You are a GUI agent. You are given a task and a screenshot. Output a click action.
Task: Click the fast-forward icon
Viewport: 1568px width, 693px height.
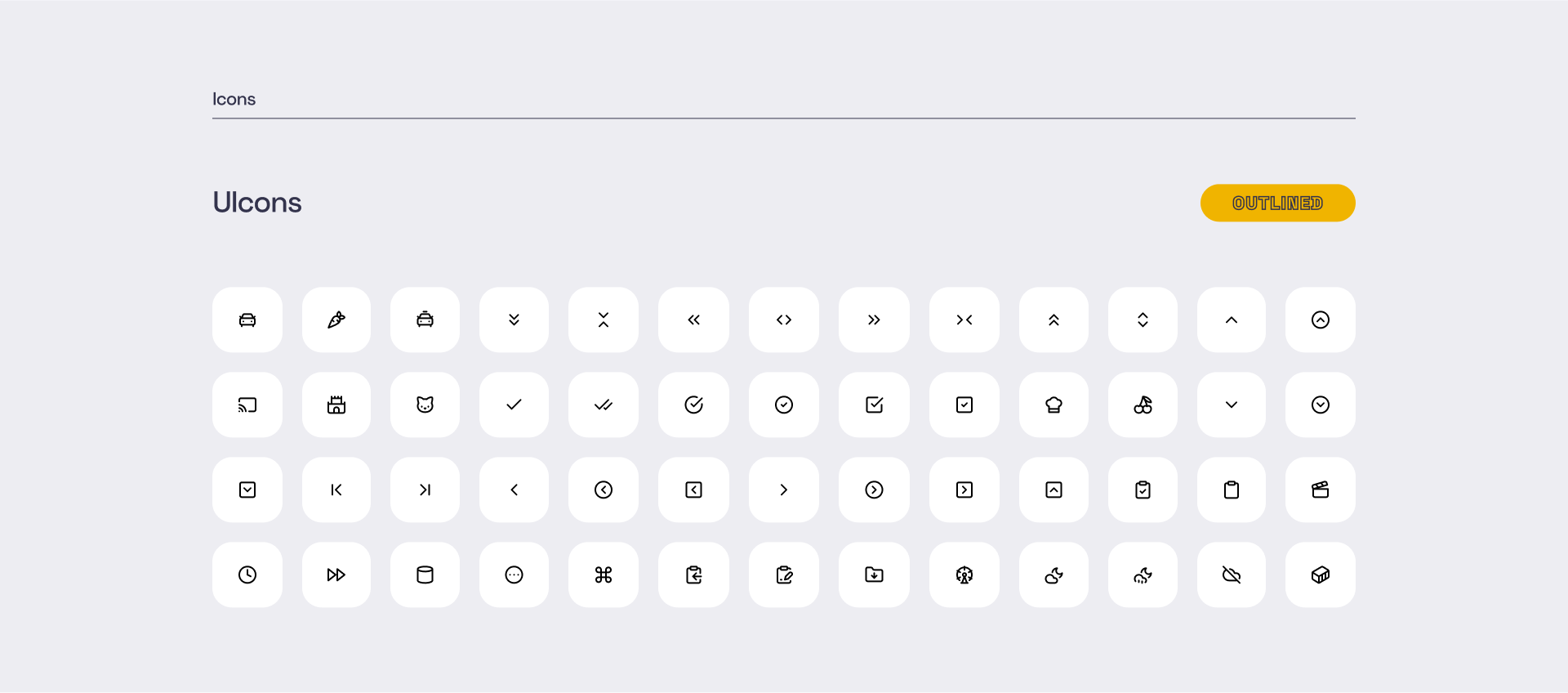point(336,575)
